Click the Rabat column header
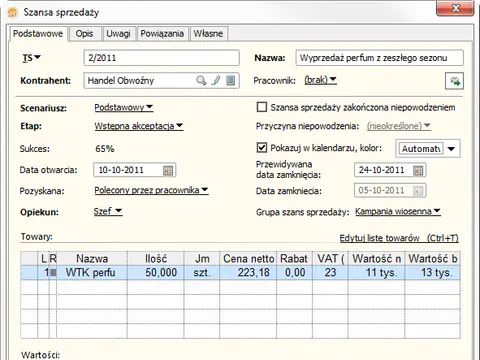 [294, 259]
